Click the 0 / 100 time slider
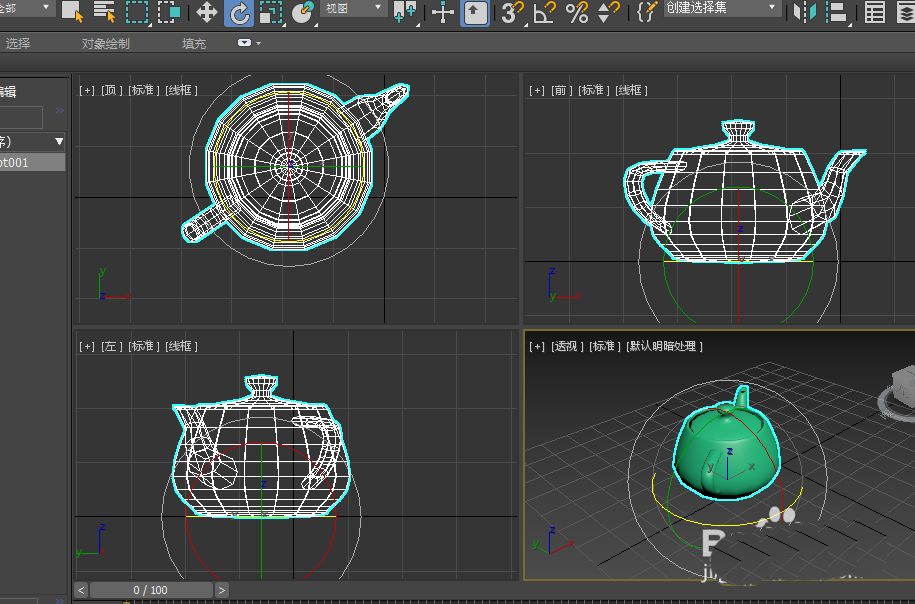 (151, 590)
